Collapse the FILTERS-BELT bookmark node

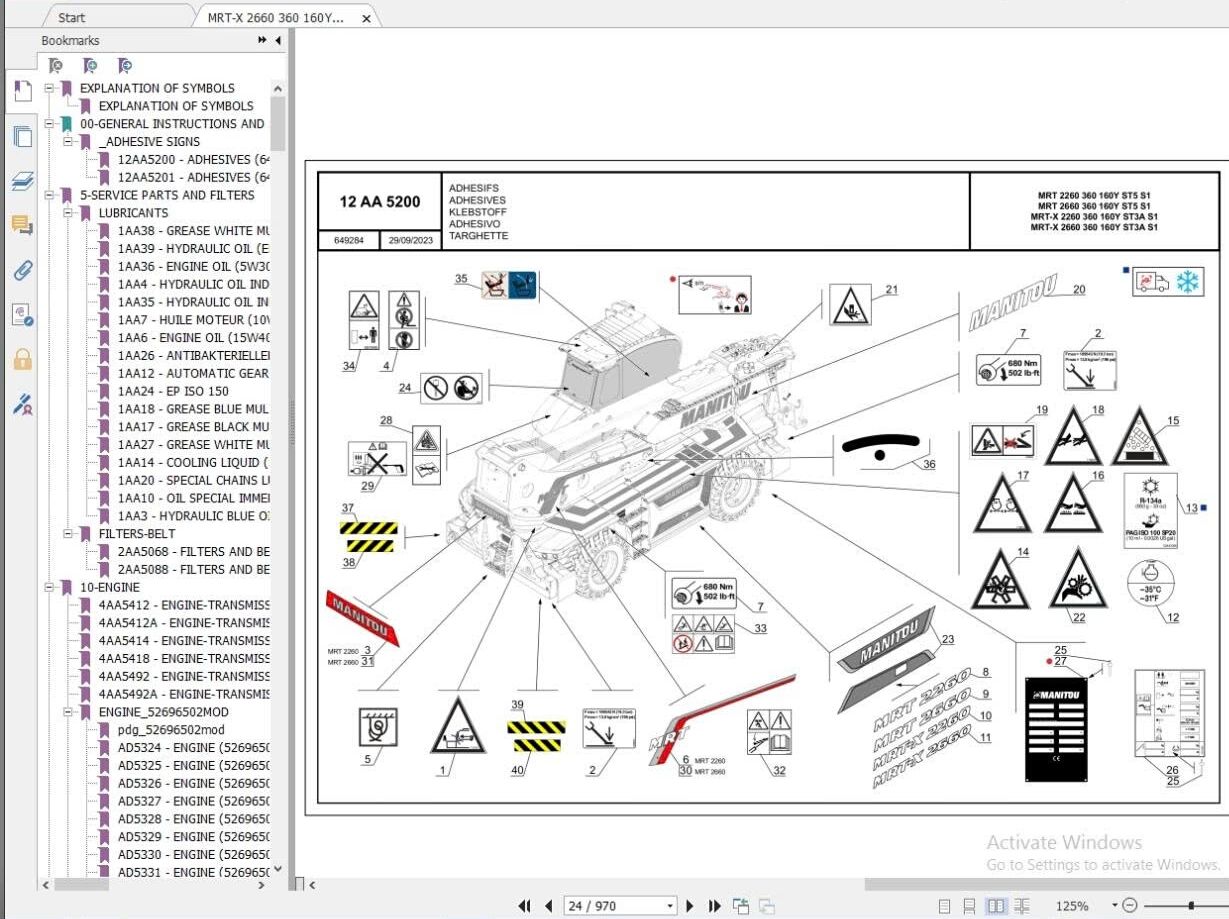pyautogui.click(x=69, y=534)
